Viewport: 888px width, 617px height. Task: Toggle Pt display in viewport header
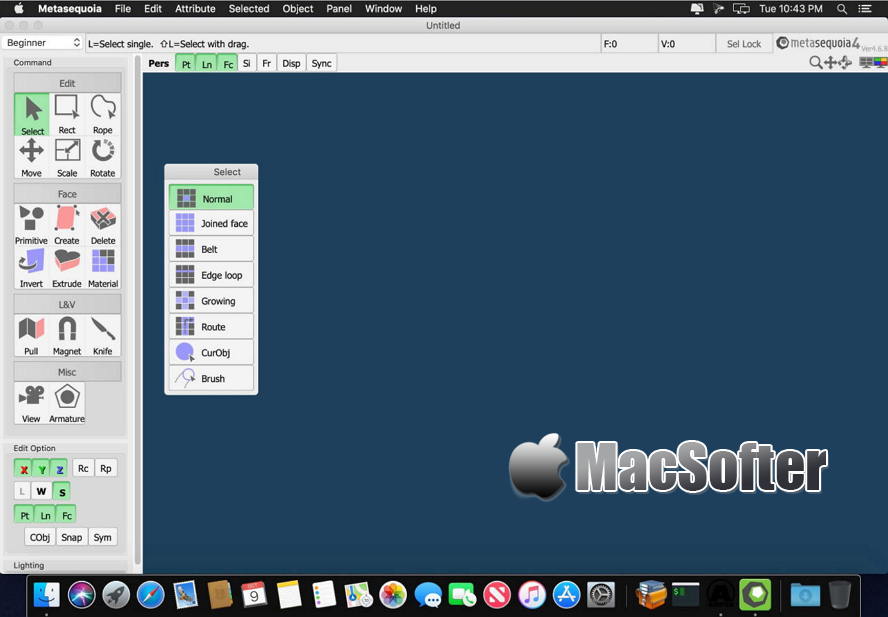[x=186, y=63]
